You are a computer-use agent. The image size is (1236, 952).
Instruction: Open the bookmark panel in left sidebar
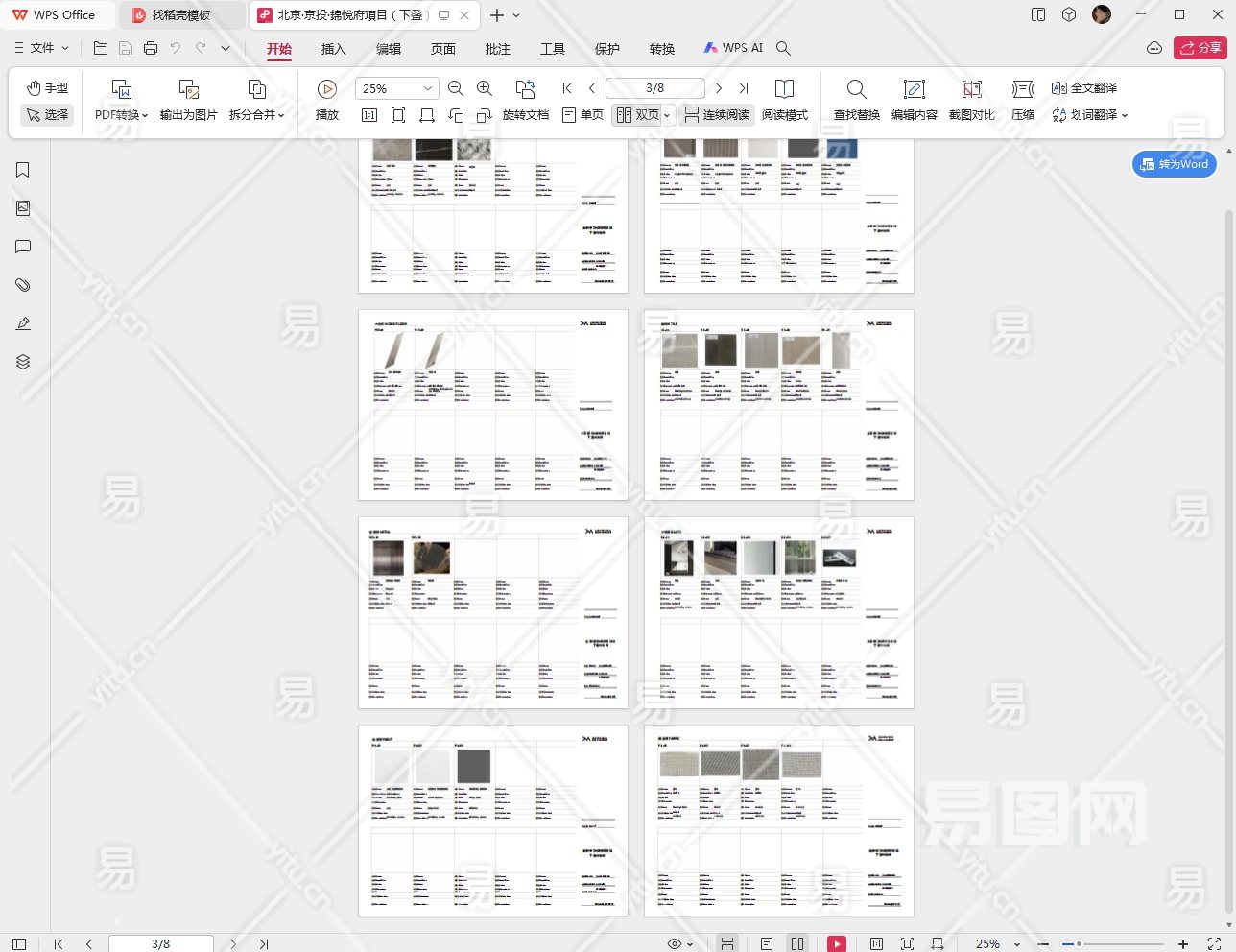(23, 170)
